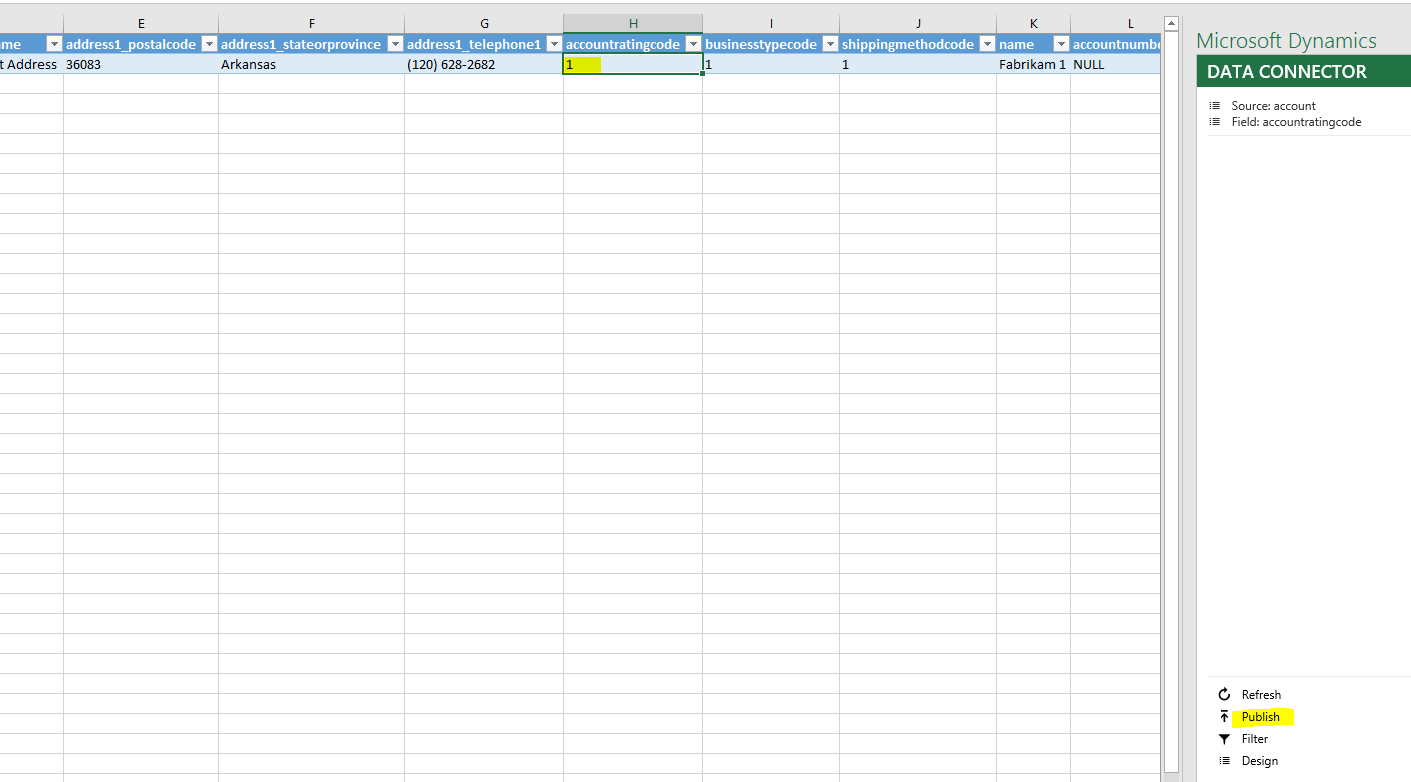Select the highlighted cell containing 1
1411x782 pixels.
(x=632, y=63)
